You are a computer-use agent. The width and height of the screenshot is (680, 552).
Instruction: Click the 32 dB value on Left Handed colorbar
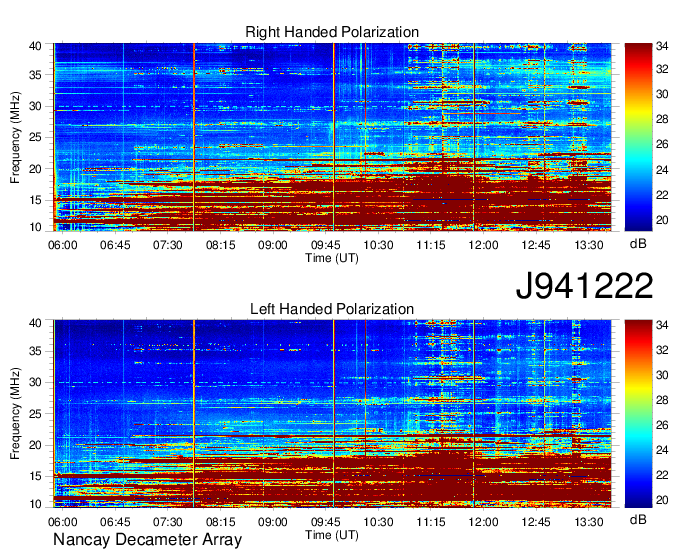point(662,349)
